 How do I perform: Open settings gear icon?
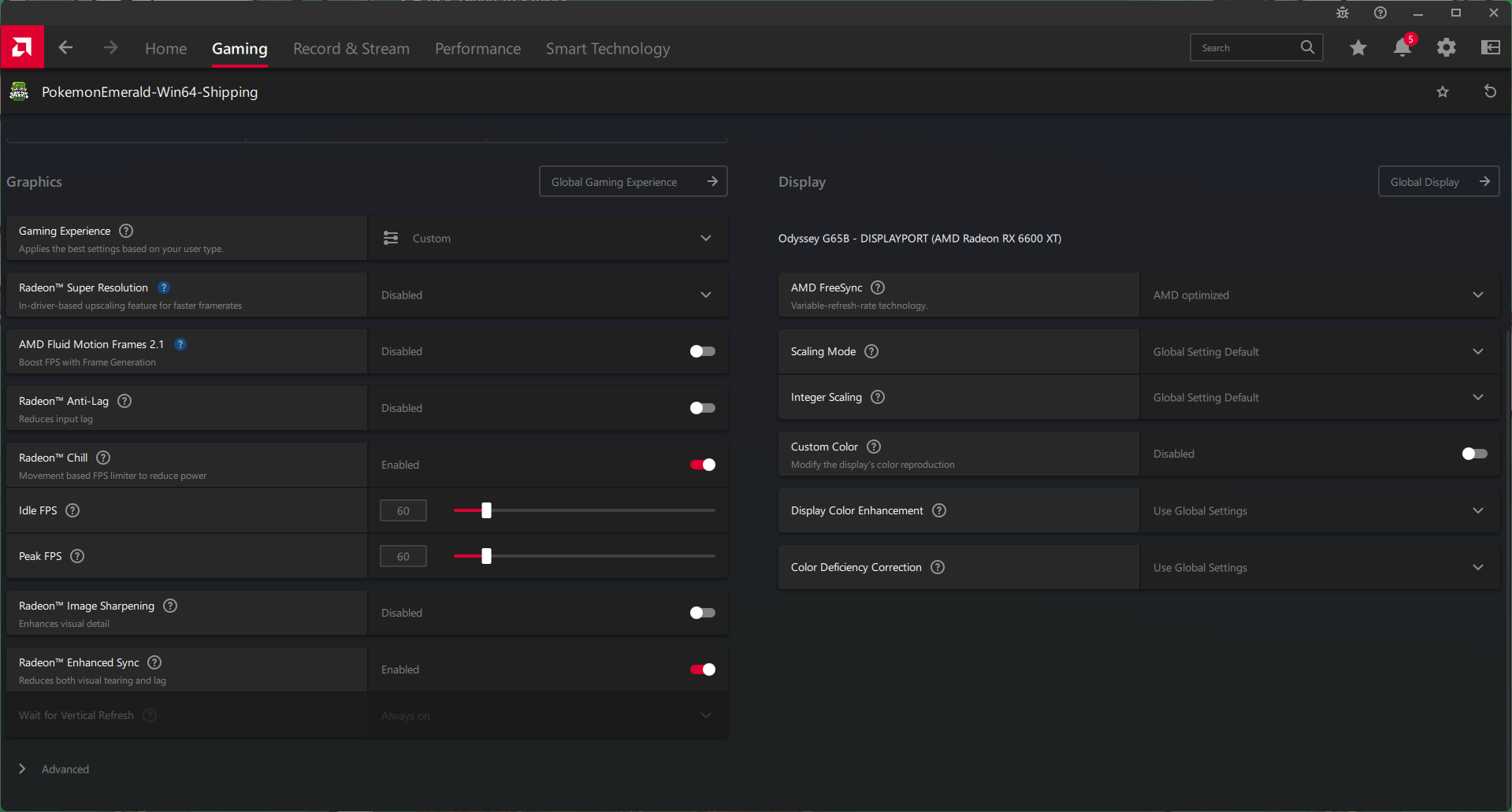point(1447,48)
